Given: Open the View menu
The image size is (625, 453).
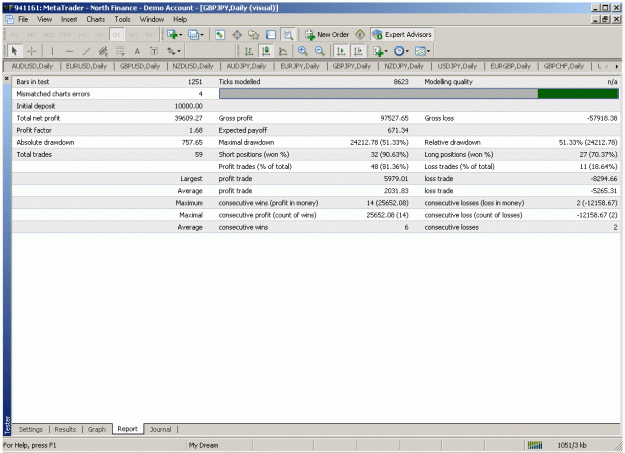Looking at the screenshot, I should (x=45, y=19).
